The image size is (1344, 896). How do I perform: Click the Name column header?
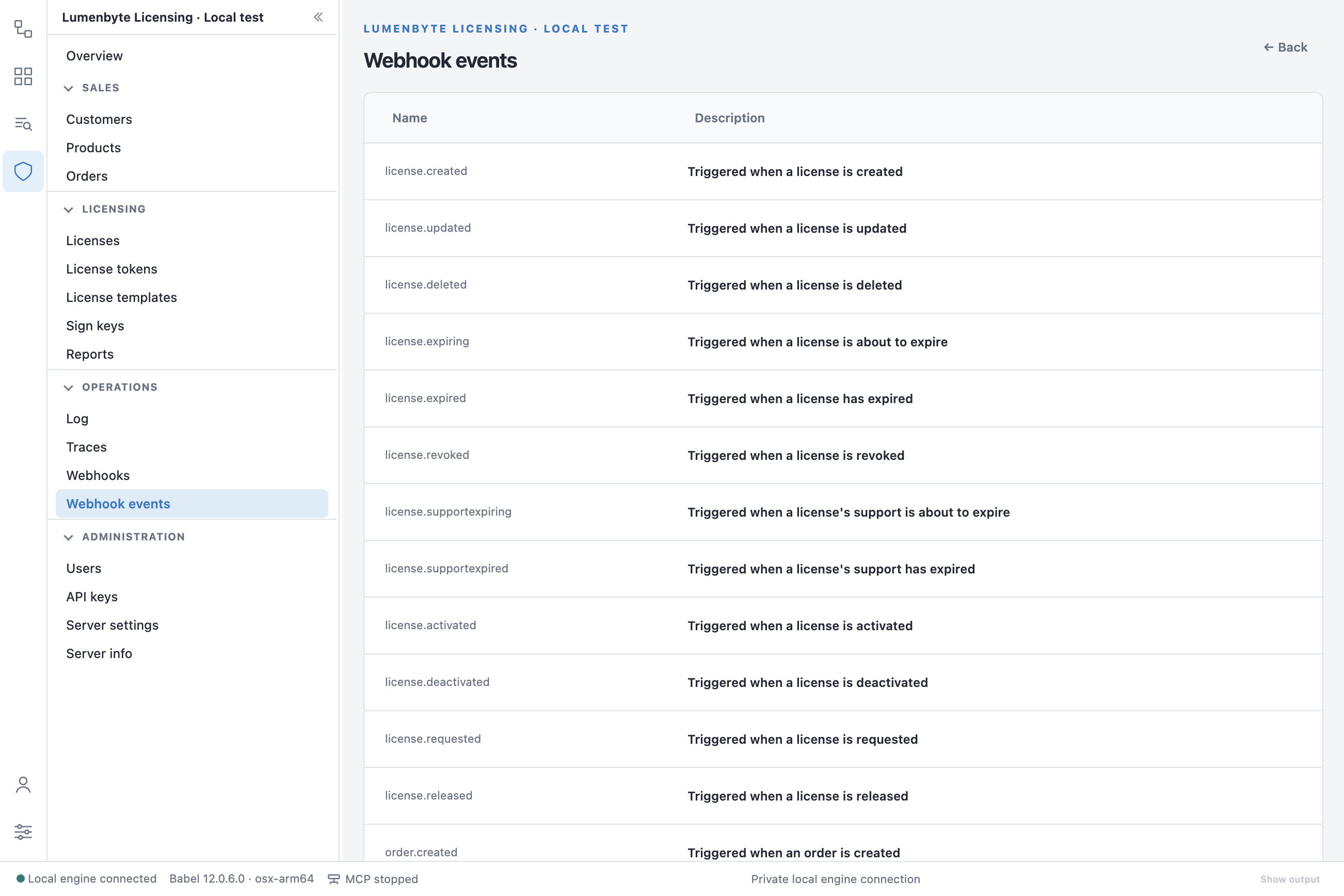tap(410, 118)
